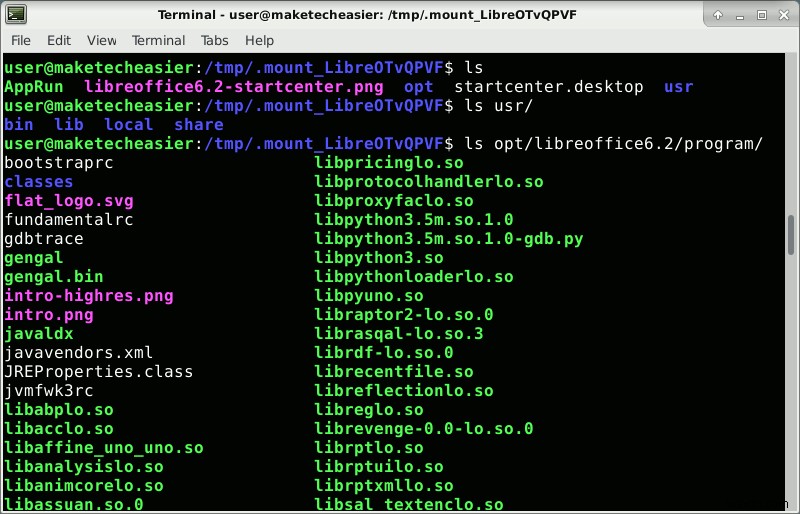Click gdbtrace file name
This screenshot has height=514, width=800.
pyautogui.click(x=44, y=238)
